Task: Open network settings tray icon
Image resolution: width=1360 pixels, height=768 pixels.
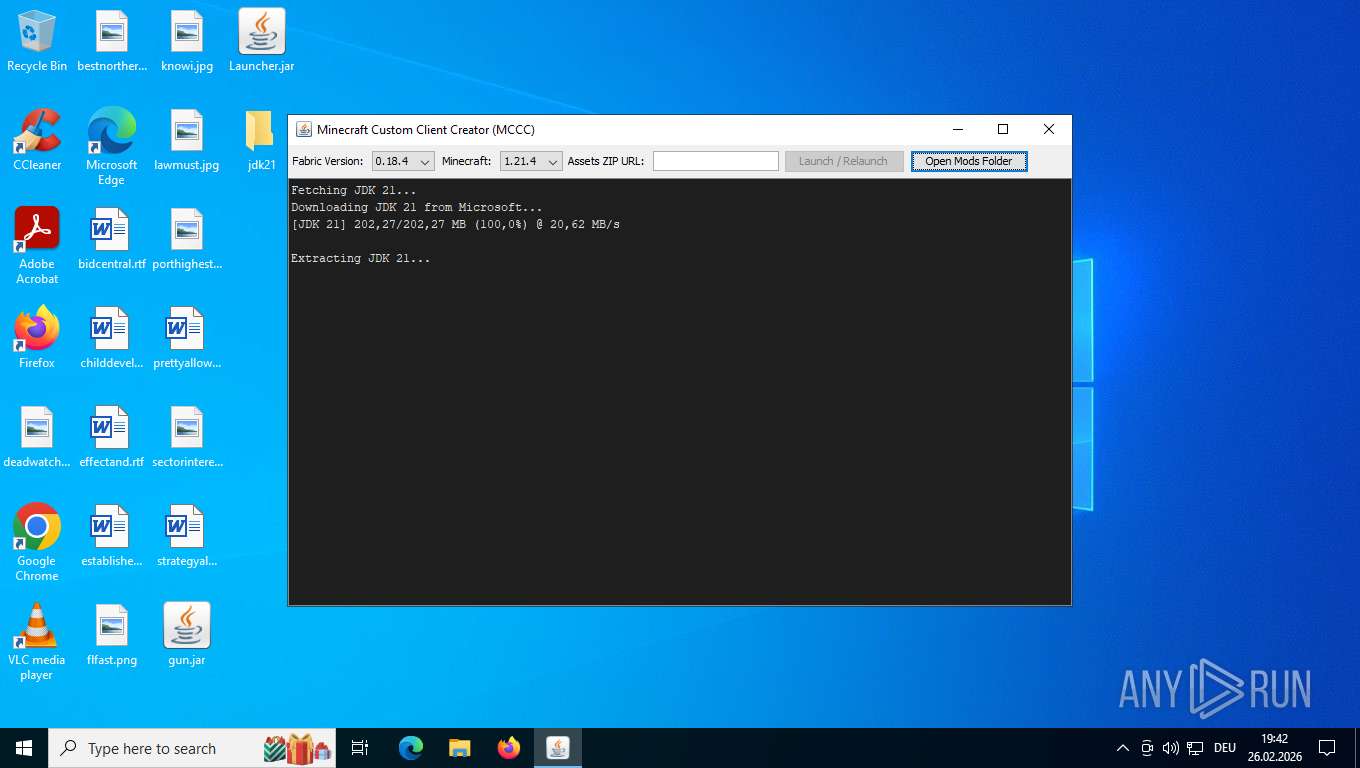Action: pos(1195,748)
